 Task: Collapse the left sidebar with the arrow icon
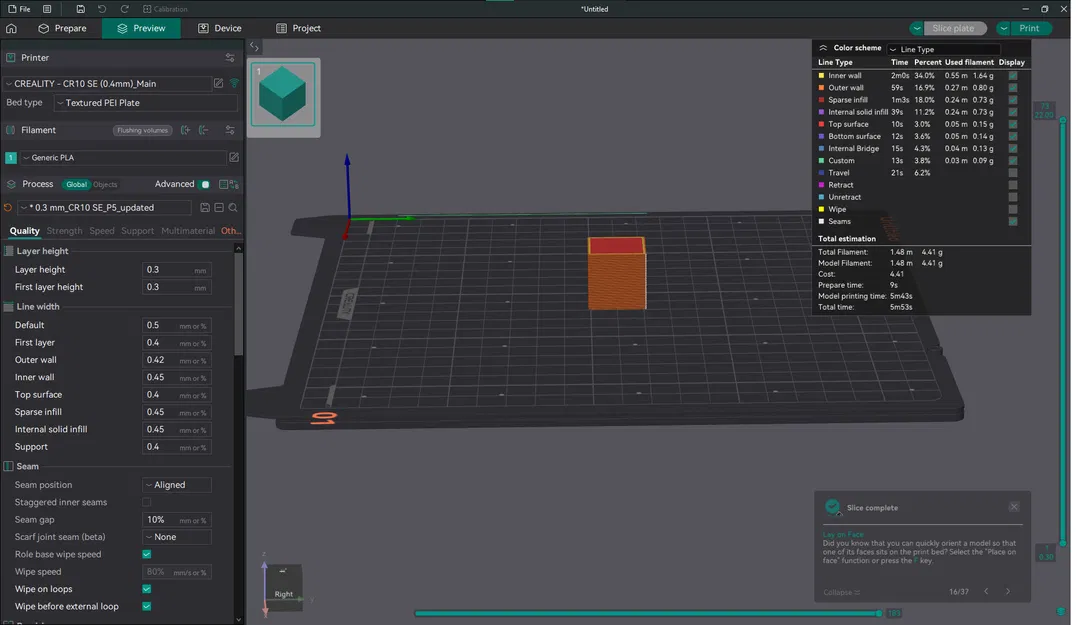point(254,47)
